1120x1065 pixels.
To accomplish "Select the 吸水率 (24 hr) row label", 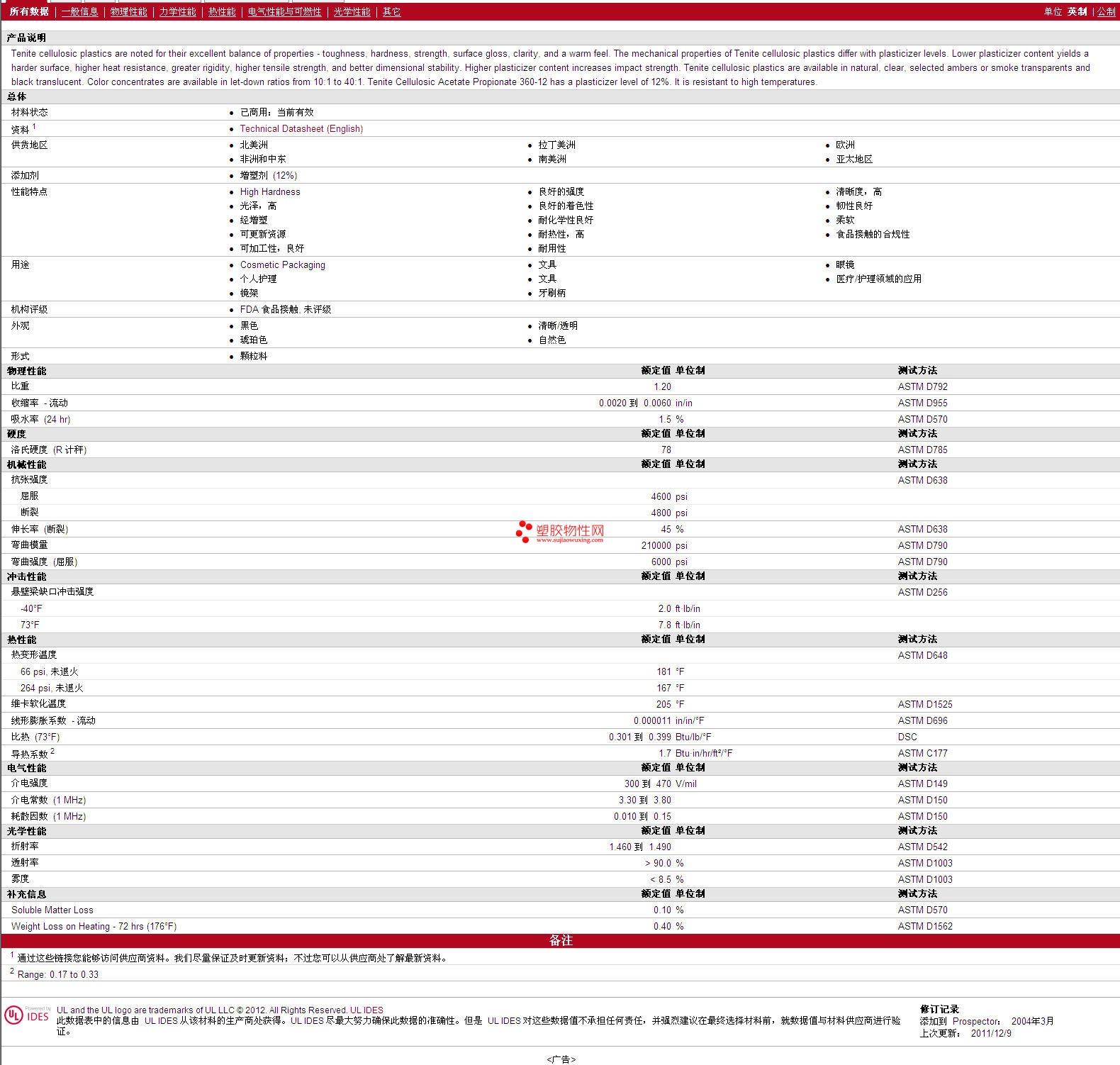I will (x=40, y=419).
